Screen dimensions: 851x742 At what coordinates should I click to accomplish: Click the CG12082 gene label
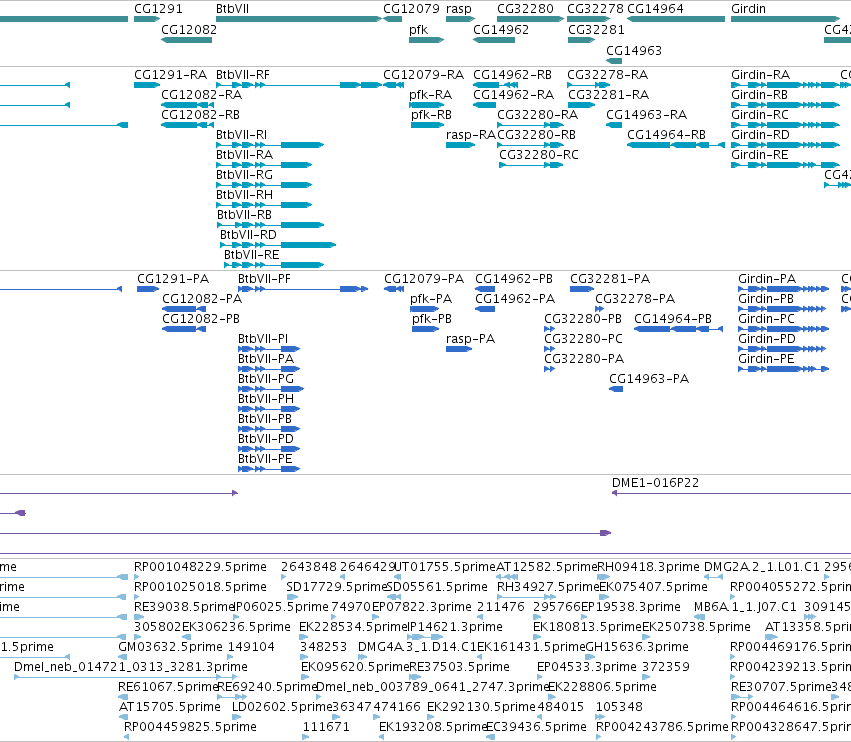coord(189,29)
